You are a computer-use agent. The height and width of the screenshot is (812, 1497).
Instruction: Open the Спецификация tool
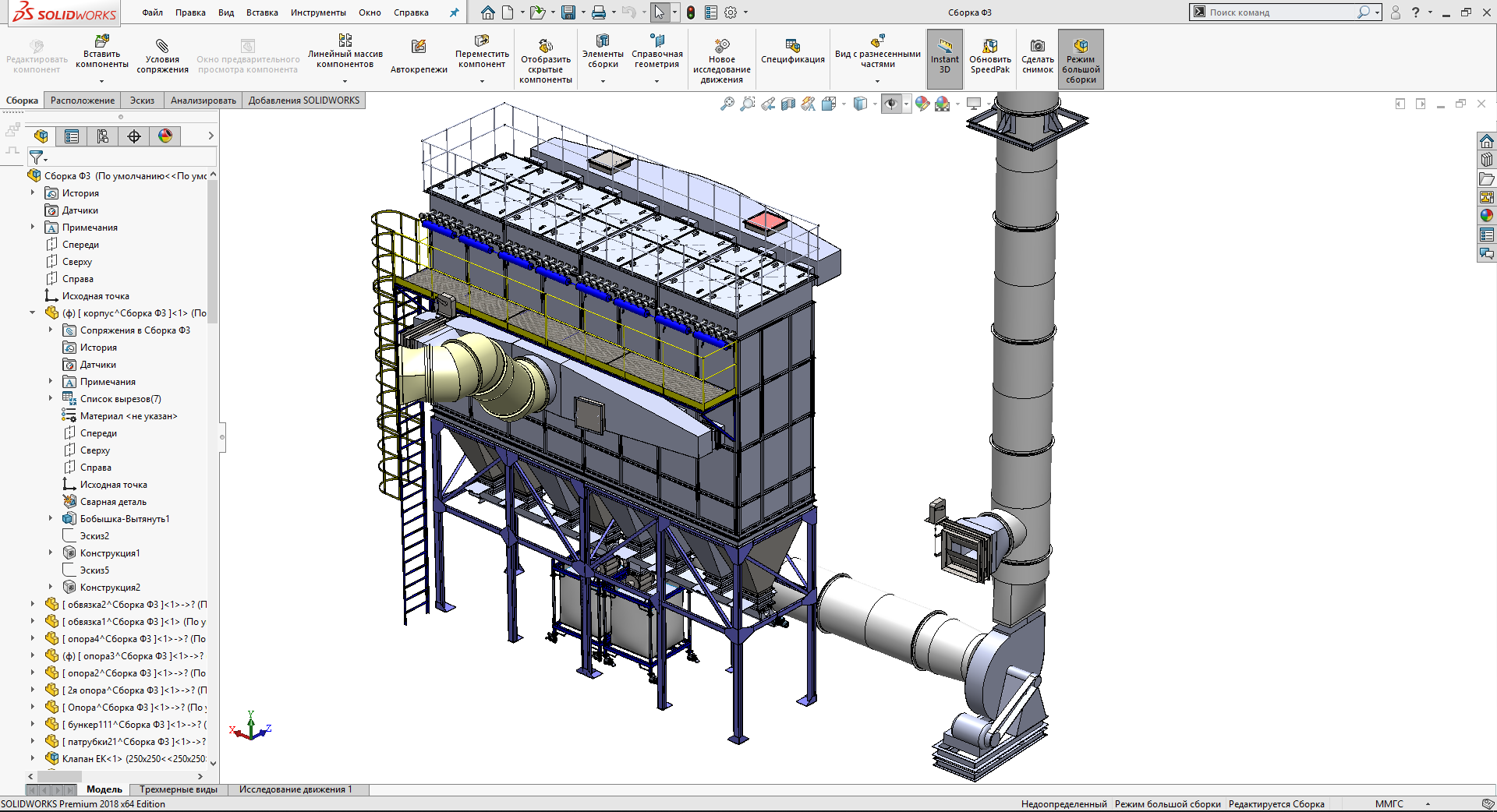(792, 47)
